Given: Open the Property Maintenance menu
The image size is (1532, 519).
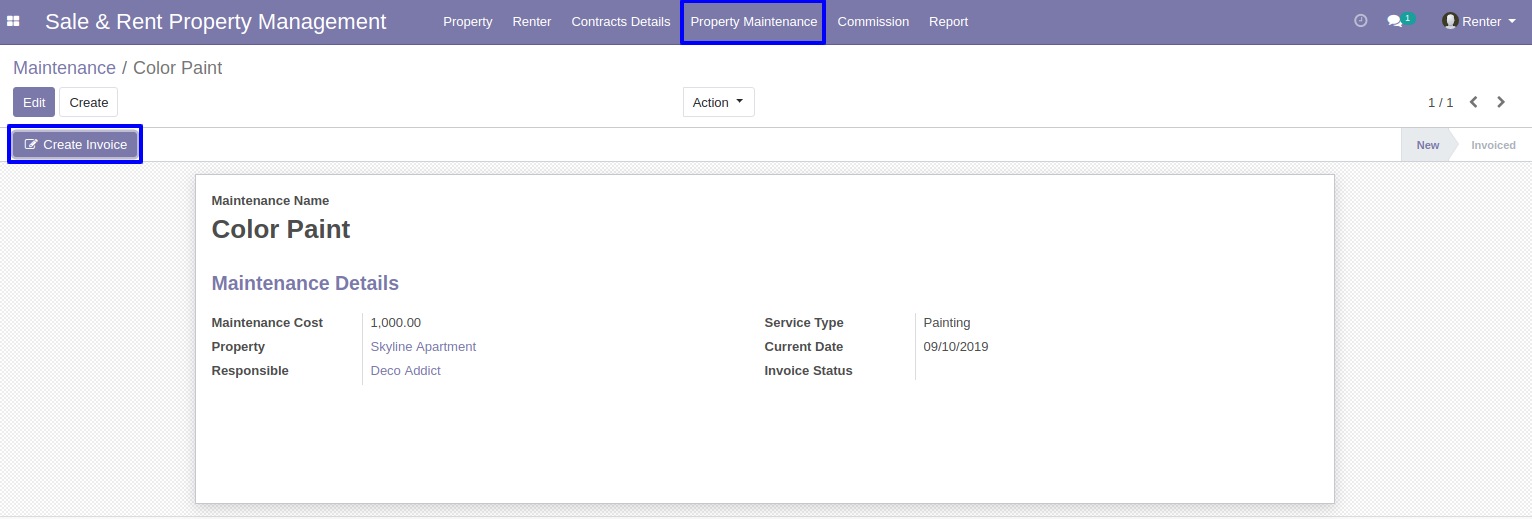Looking at the screenshot, I should pyautogui.click(x=754, y=22).
